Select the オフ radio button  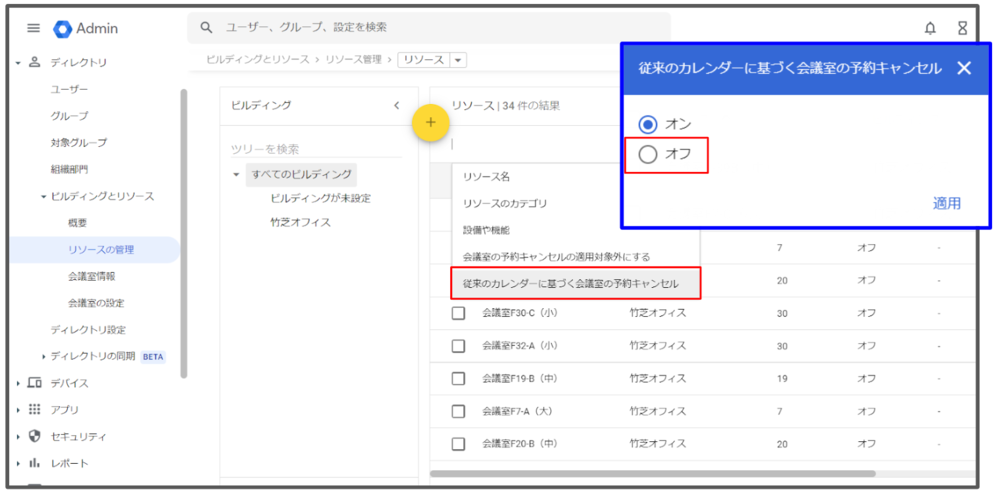click(x=648, y=155)
